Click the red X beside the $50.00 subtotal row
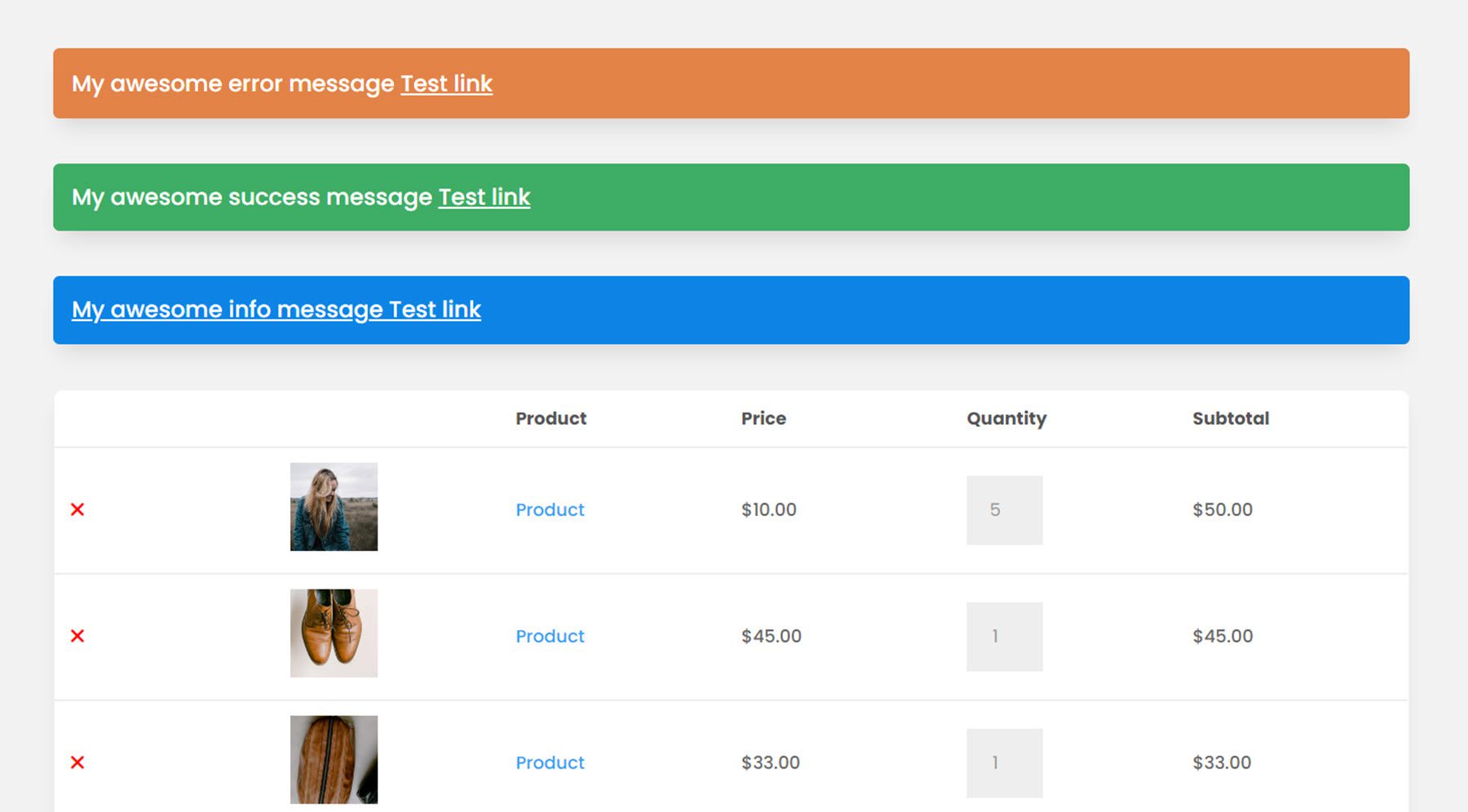This screenshot has width=1468, height=812. tap(77, 510)
